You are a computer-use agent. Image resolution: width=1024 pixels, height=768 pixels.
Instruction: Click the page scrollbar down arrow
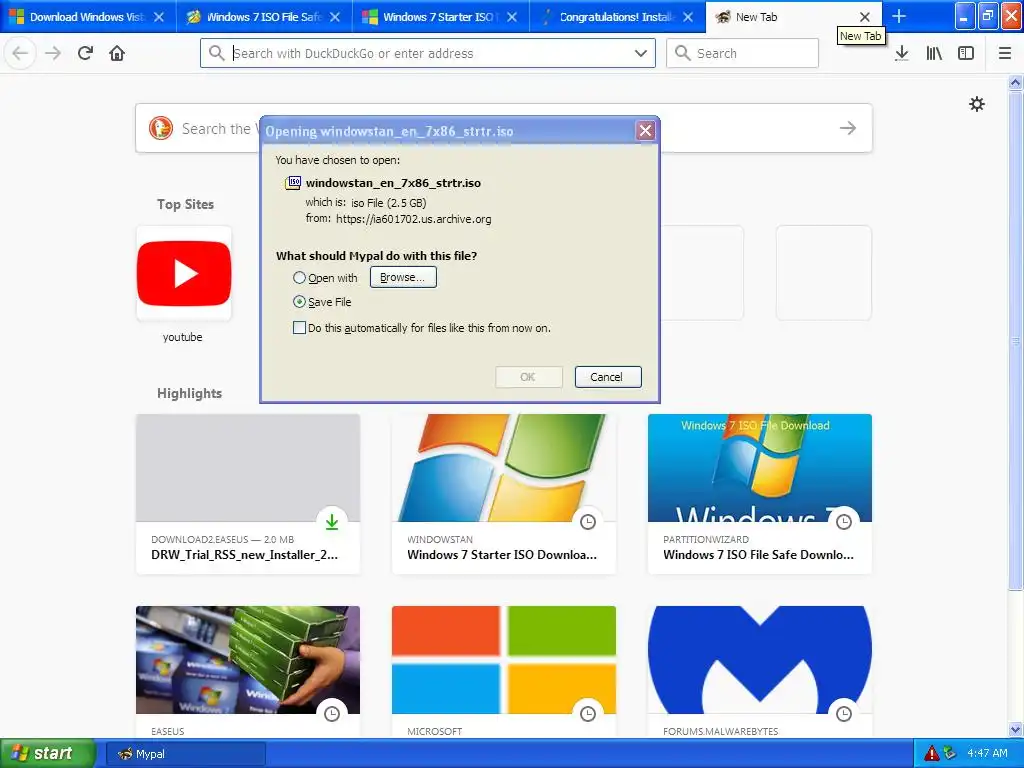coord(1015,729)
